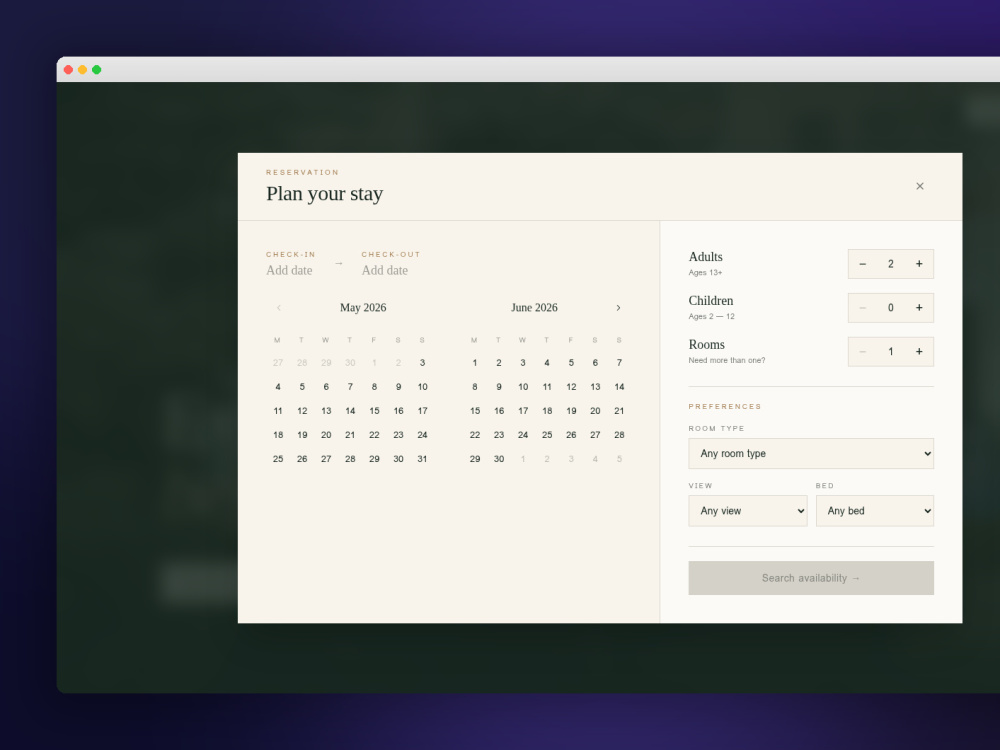Choose June 21 in the calendar
The width and height of the screenshot is (1000, 750).
coord(619,411)
